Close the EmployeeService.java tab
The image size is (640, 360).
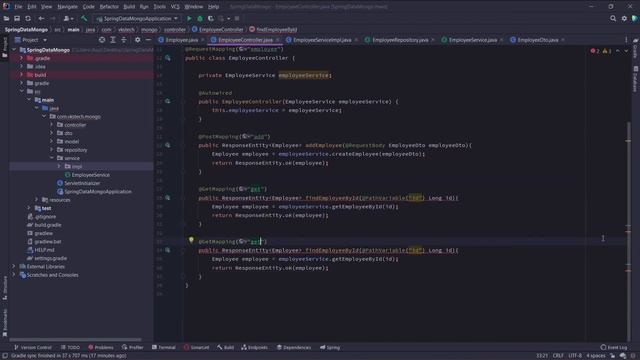502,40
